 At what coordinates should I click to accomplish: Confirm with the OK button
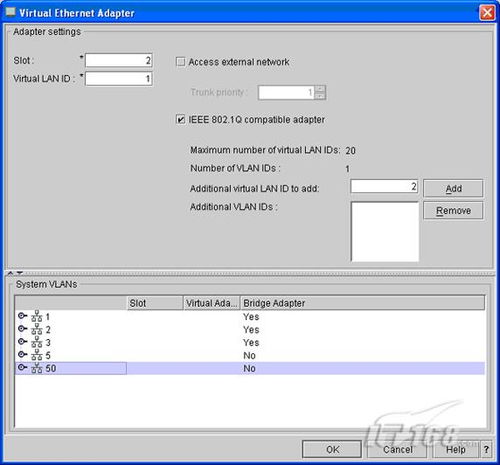(332, 449)
